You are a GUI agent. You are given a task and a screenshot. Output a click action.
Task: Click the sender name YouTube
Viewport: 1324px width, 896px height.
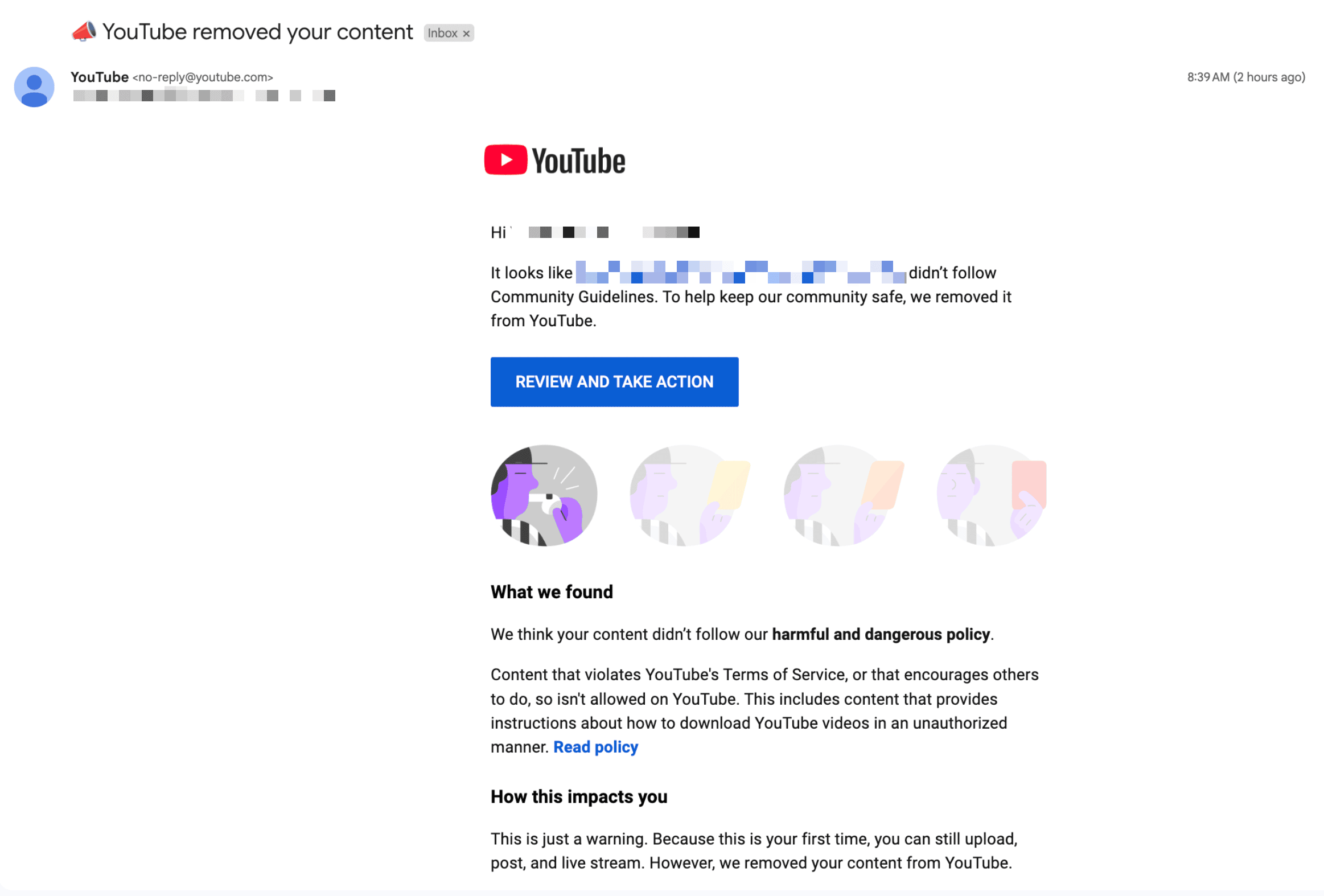tap(100, 77)
